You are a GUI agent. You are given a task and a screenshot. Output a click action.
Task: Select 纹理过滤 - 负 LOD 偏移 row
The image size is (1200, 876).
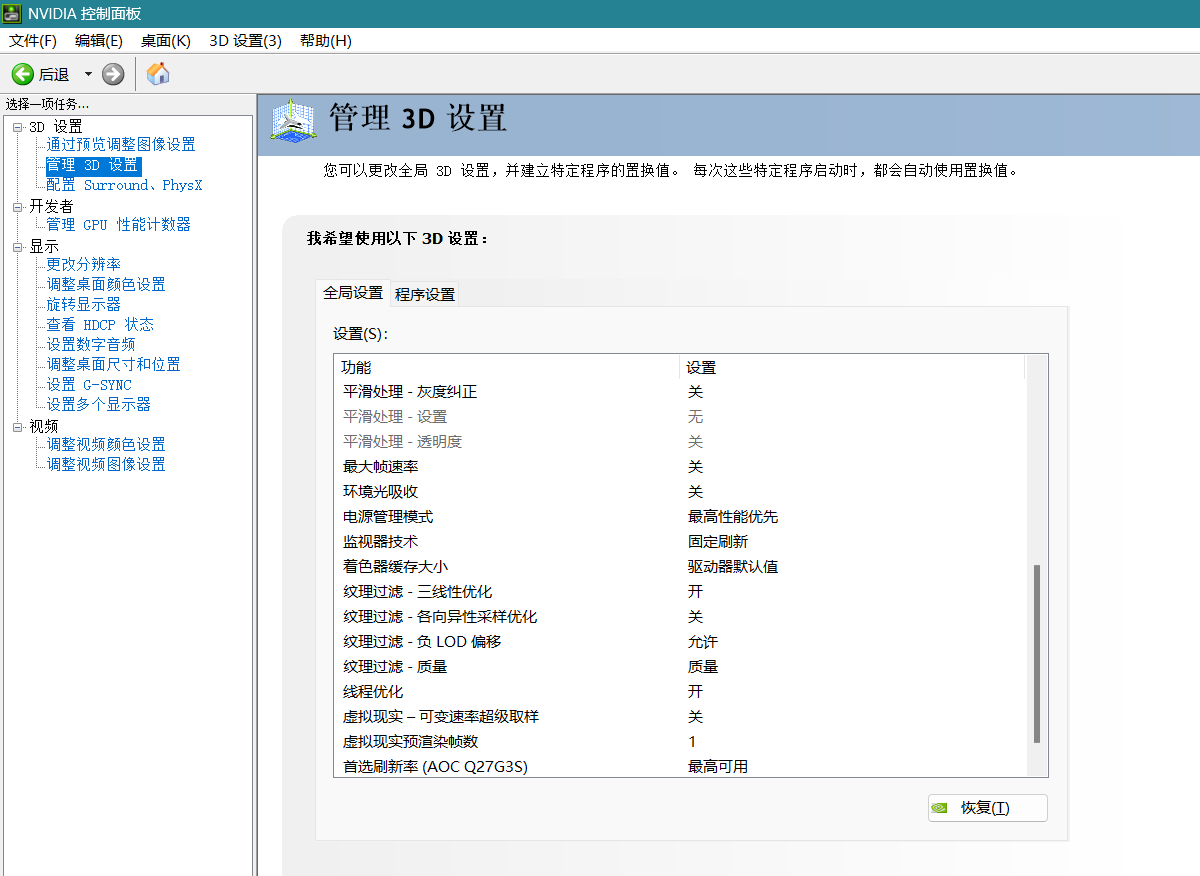(680, 642)
